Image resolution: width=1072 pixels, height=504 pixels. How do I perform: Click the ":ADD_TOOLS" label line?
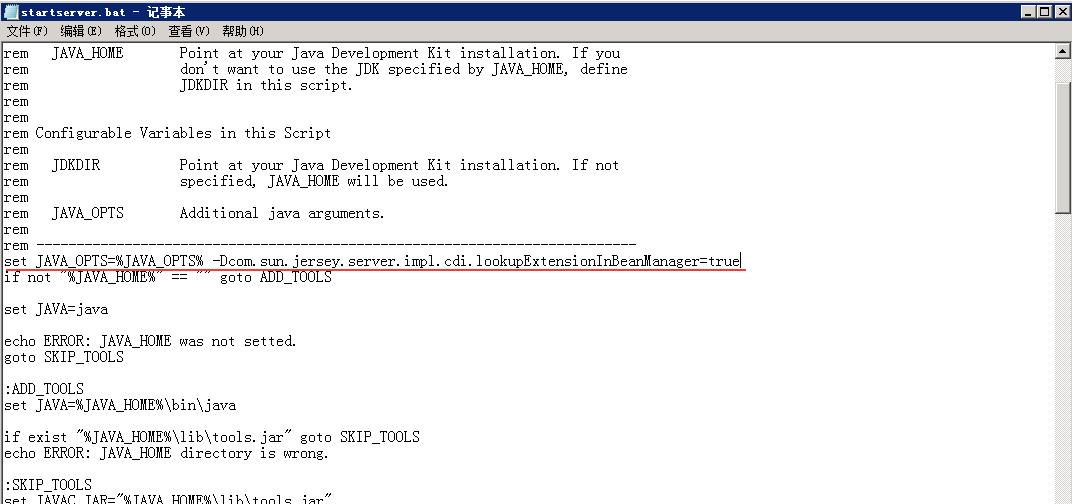click(x=44, y=389)
